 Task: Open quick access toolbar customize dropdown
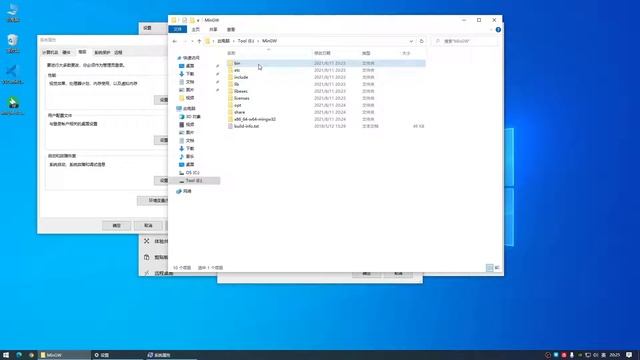pyautogui.click(x=198, y=20)
